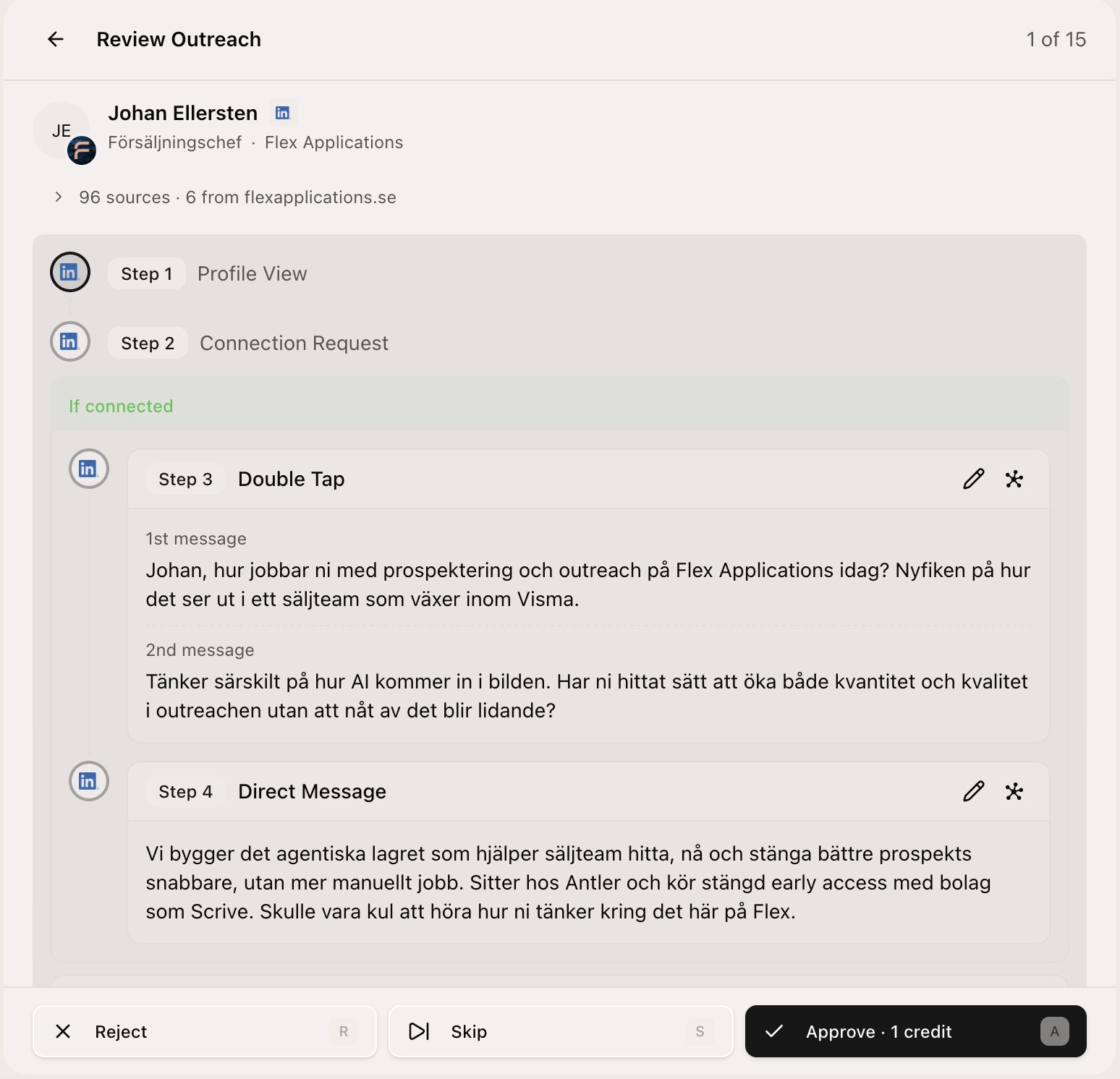
Task: Select the LinkedIn icon next to Step 3
Action: (x=88, y=469)
